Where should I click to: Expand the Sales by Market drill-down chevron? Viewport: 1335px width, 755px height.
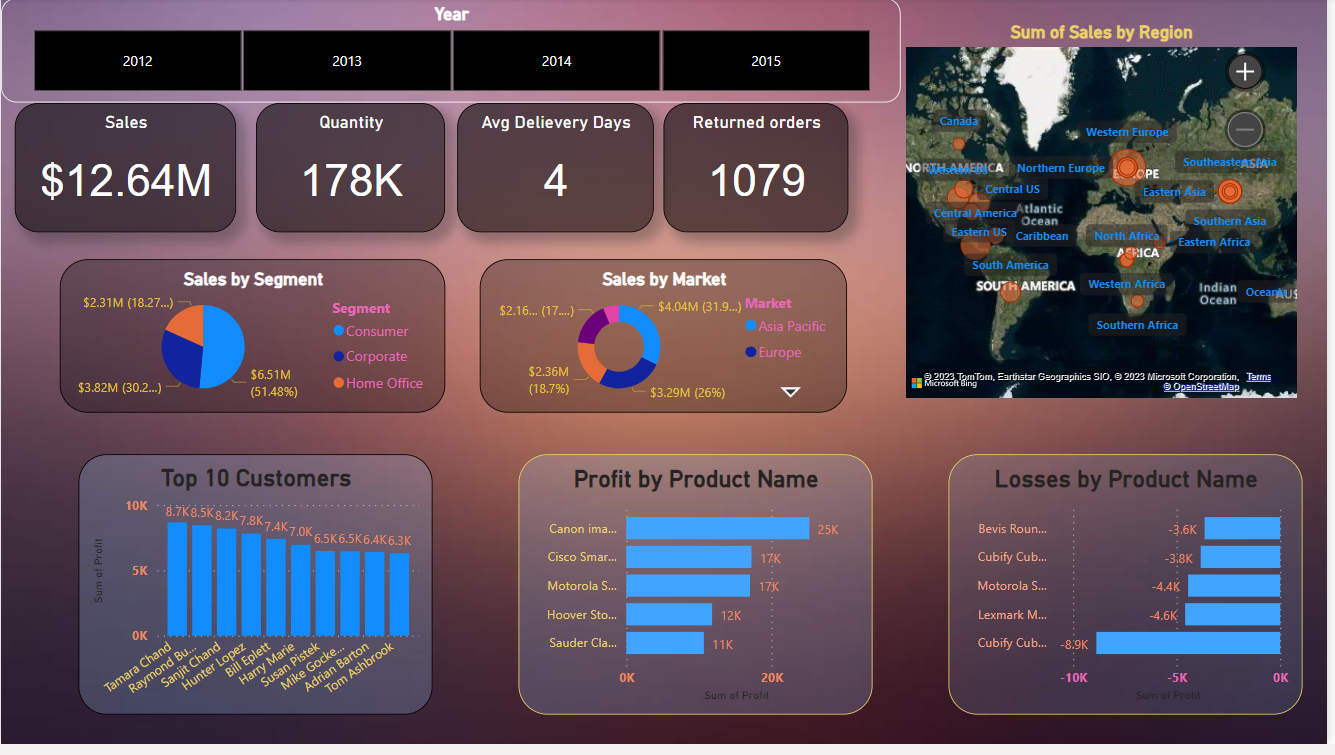point(790,392)
